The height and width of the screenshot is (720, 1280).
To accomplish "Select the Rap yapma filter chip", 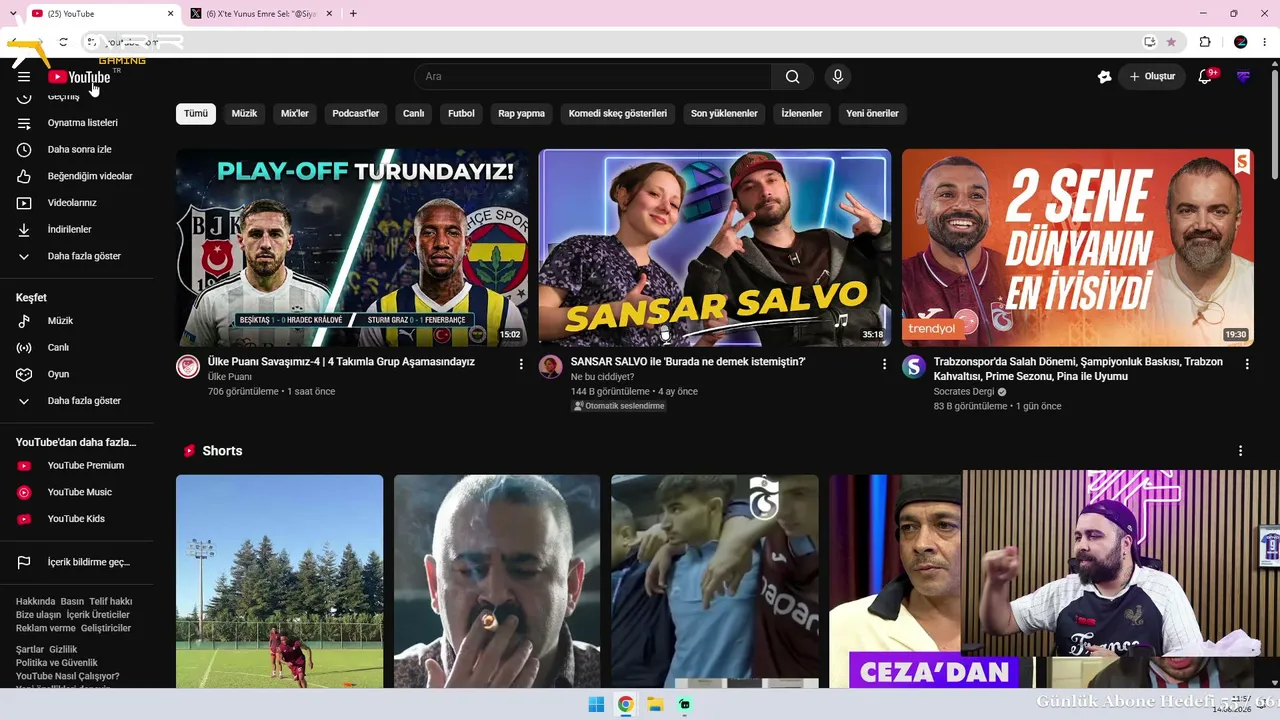I will tap(522, 114).
